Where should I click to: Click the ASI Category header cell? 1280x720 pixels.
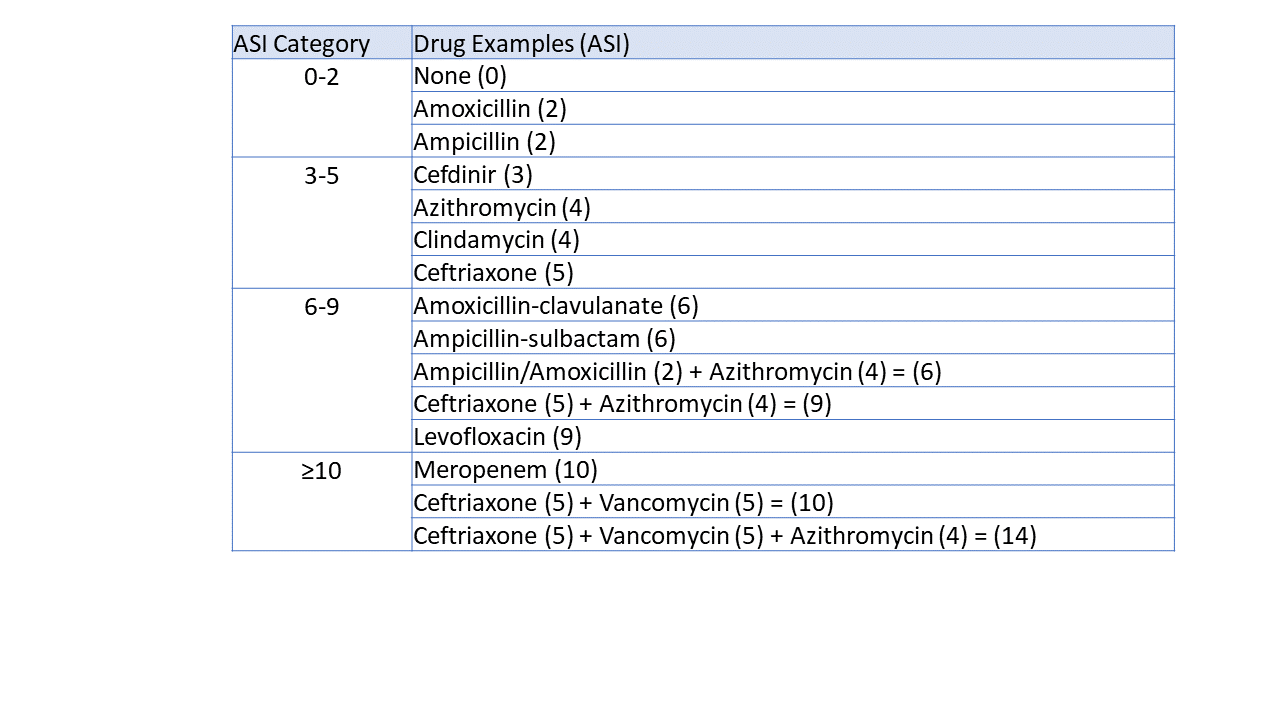322,43
